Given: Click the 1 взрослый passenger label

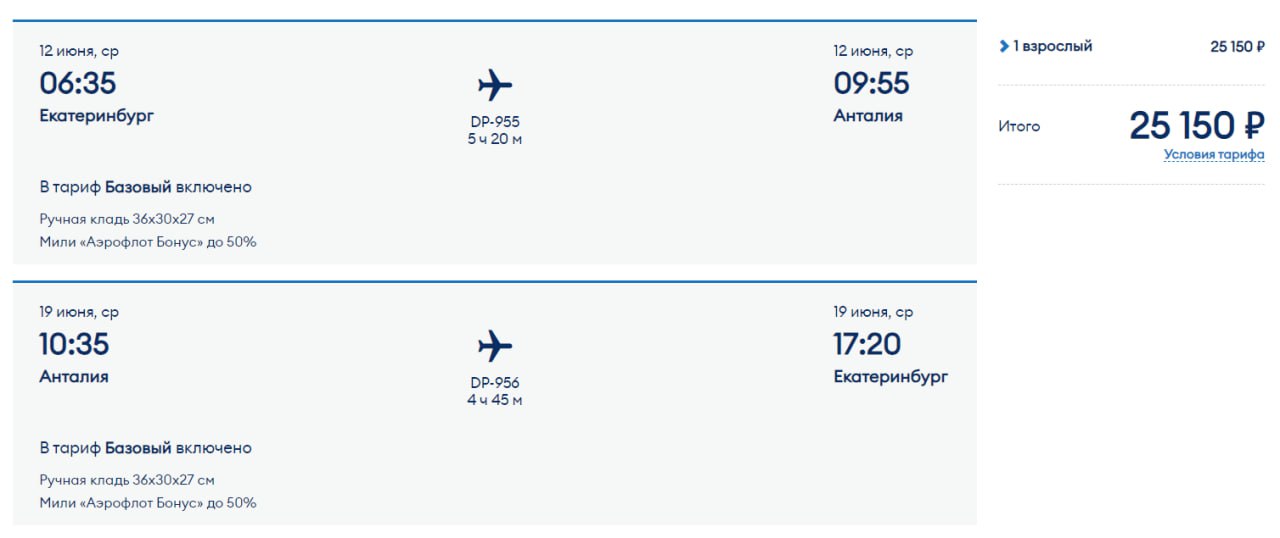Looking at the screenshot, I should [x=1052, y=46].
